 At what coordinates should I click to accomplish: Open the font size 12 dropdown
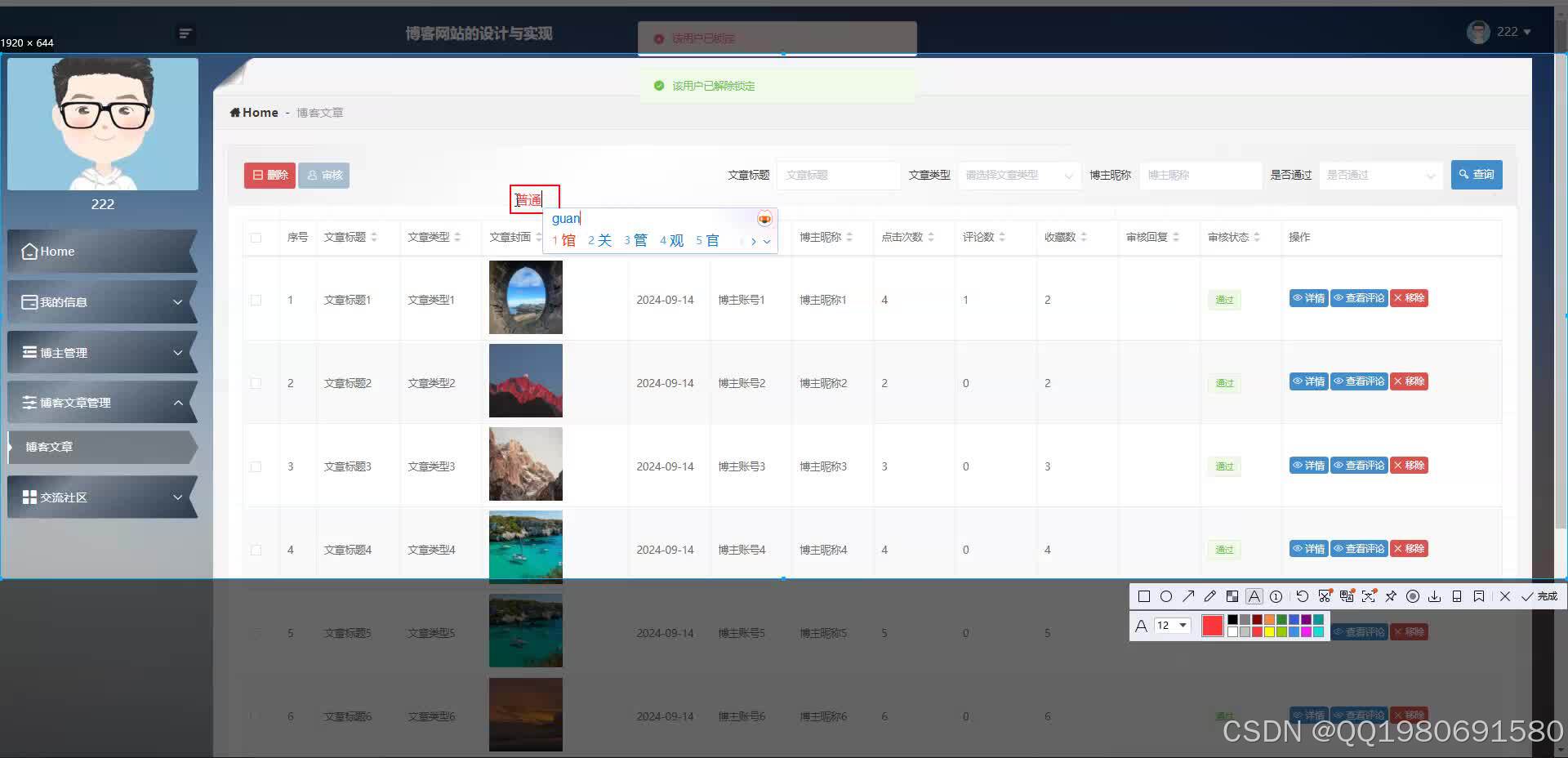(1171, 625)
